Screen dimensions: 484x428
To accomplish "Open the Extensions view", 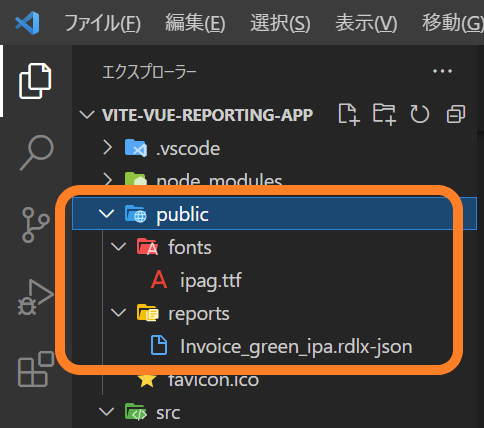I will 36,369.
